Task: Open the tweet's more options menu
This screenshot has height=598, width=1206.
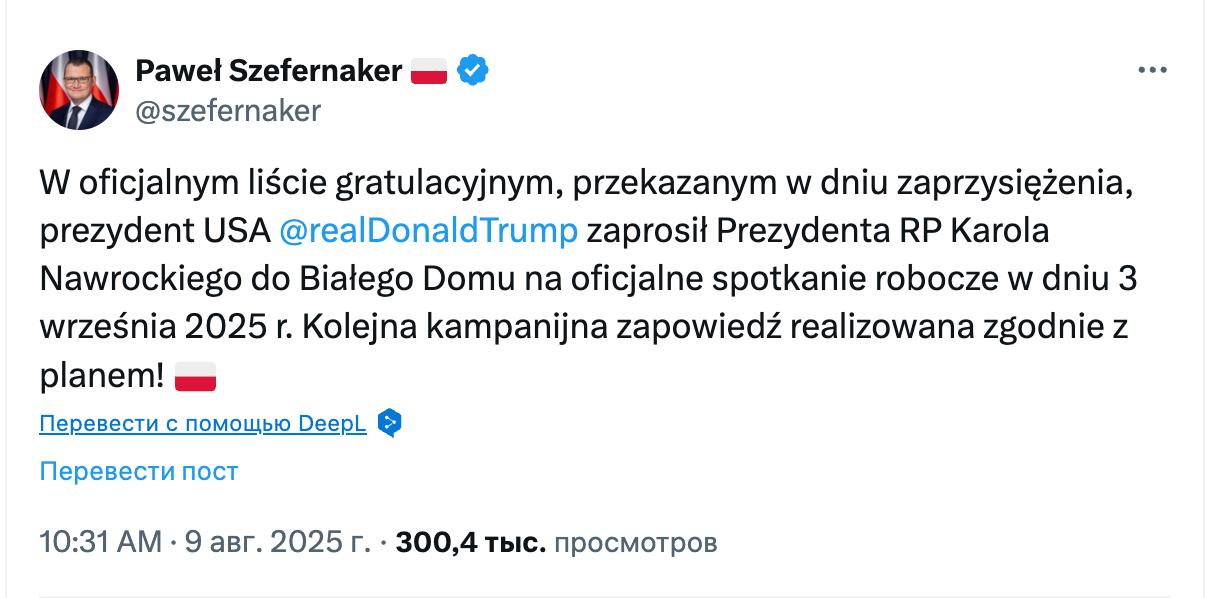Action: [x=1153, y=71]
